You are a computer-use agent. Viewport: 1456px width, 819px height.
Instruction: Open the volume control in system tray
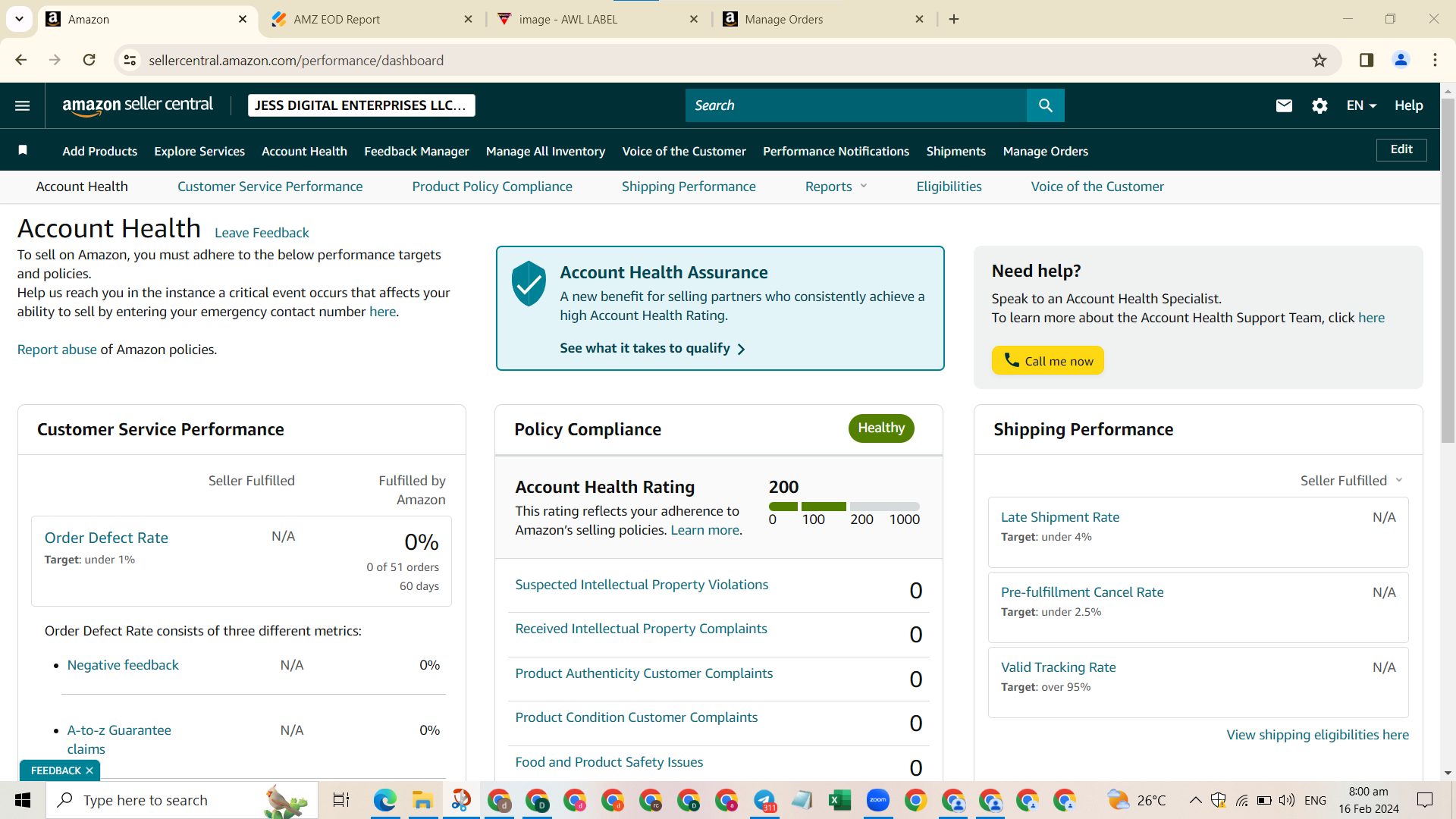[1286, 800]
